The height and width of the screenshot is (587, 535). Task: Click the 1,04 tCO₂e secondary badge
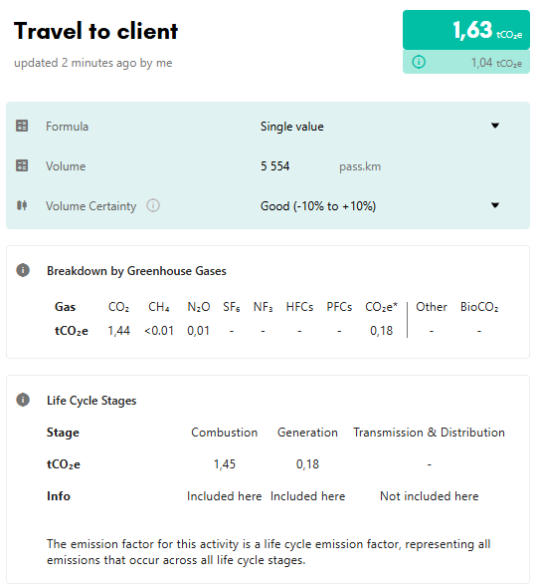tap(466, 62)
